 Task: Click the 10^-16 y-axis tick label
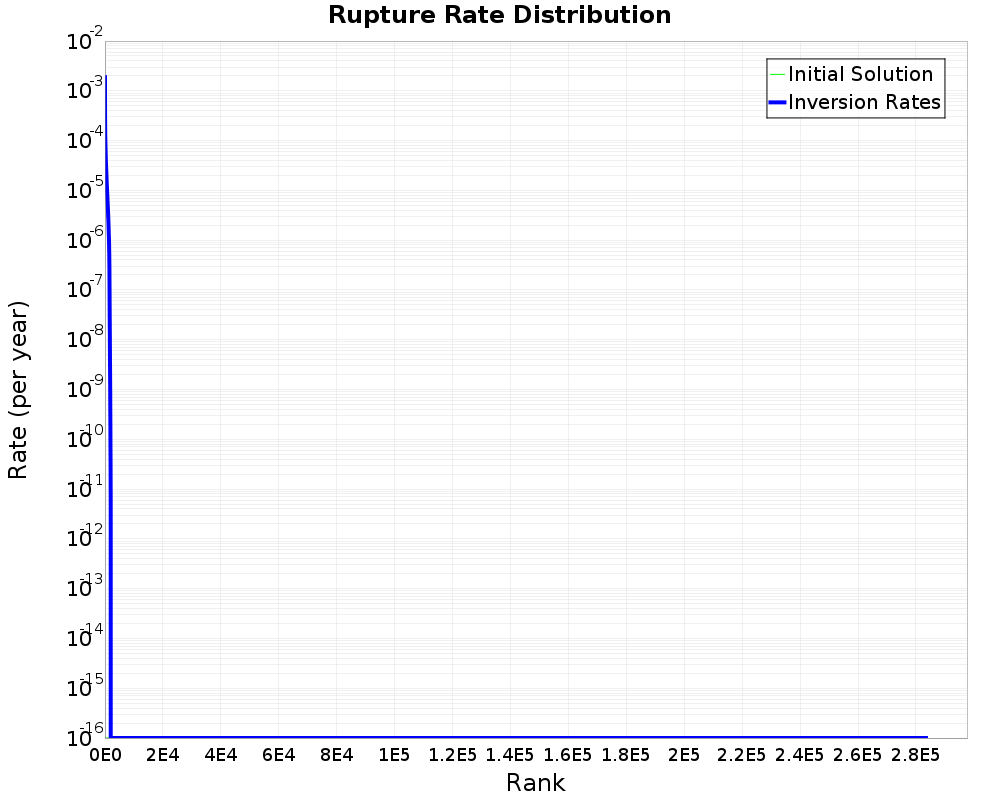[86, 733]
